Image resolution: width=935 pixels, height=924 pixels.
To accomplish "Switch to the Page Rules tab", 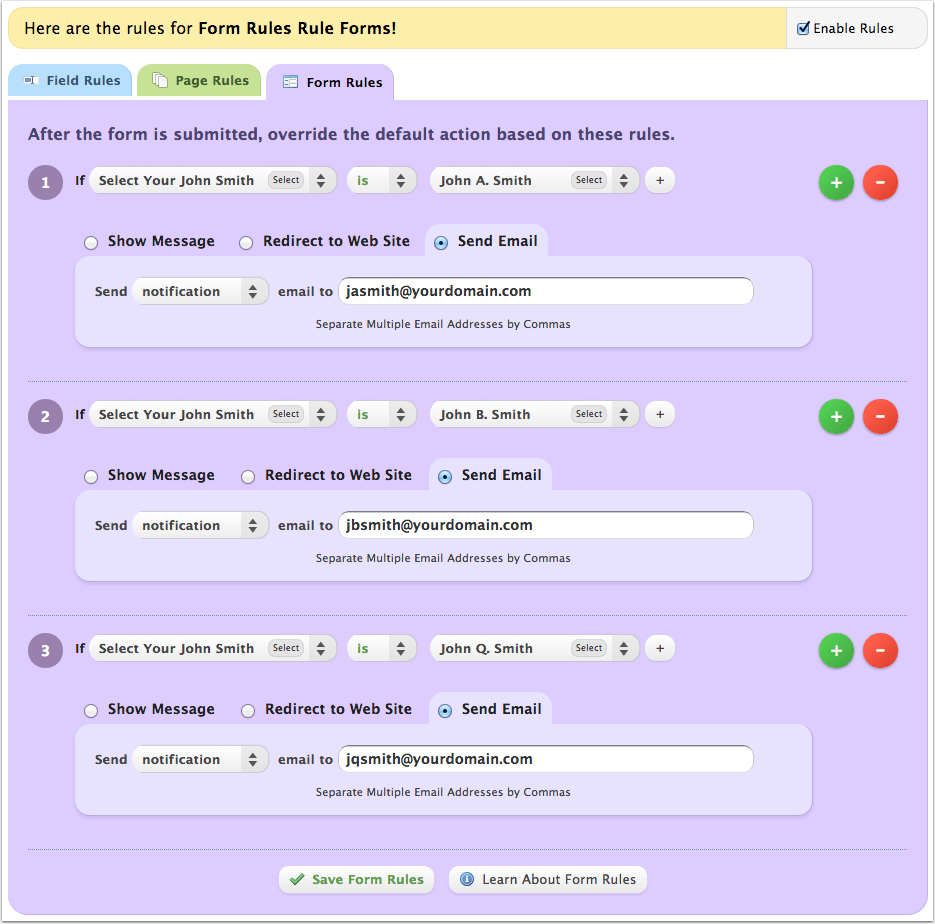I will 199,80.
